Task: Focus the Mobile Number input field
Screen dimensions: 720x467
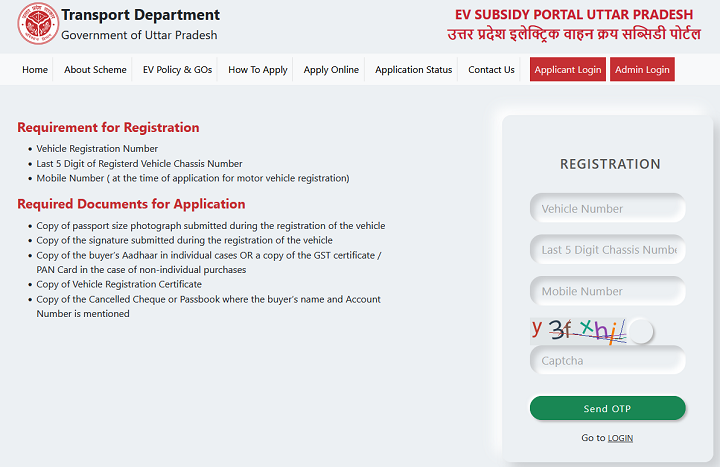Action: point(608,291)
